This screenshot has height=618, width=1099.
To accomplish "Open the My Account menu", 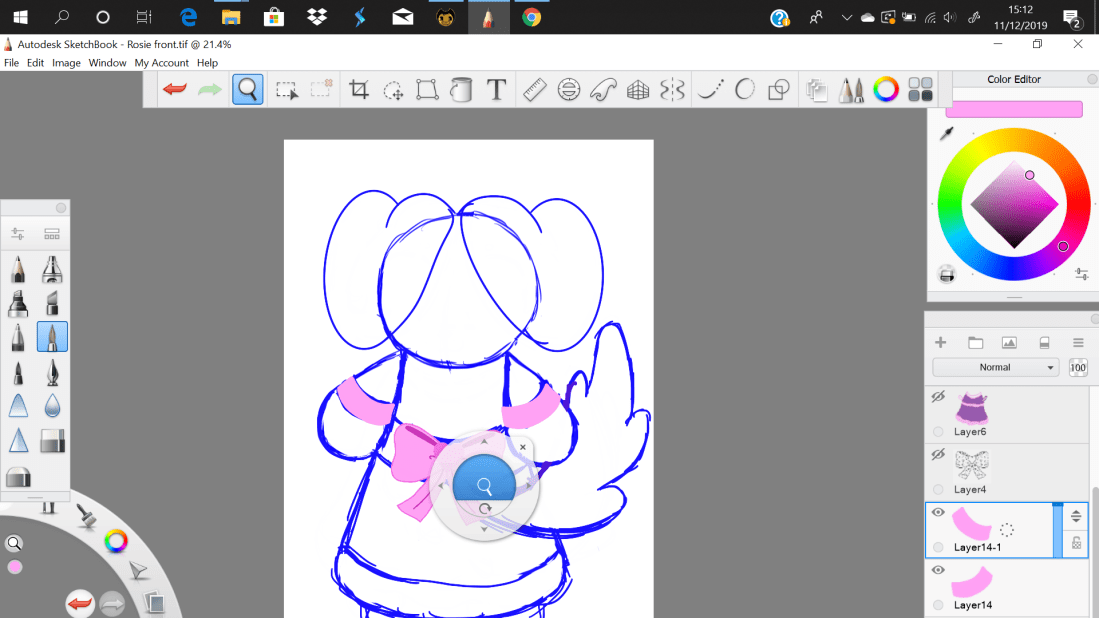I will click(x=162, y=63).
